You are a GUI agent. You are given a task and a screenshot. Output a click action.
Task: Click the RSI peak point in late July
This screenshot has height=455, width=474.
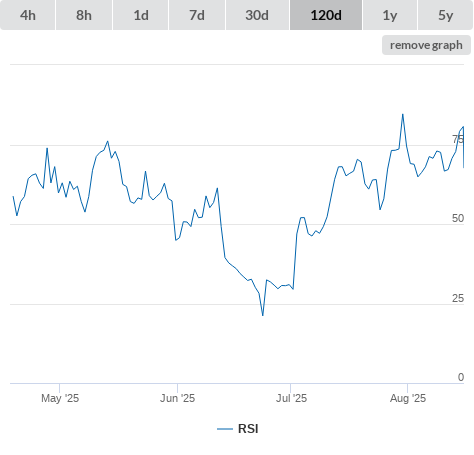[403, 114]
